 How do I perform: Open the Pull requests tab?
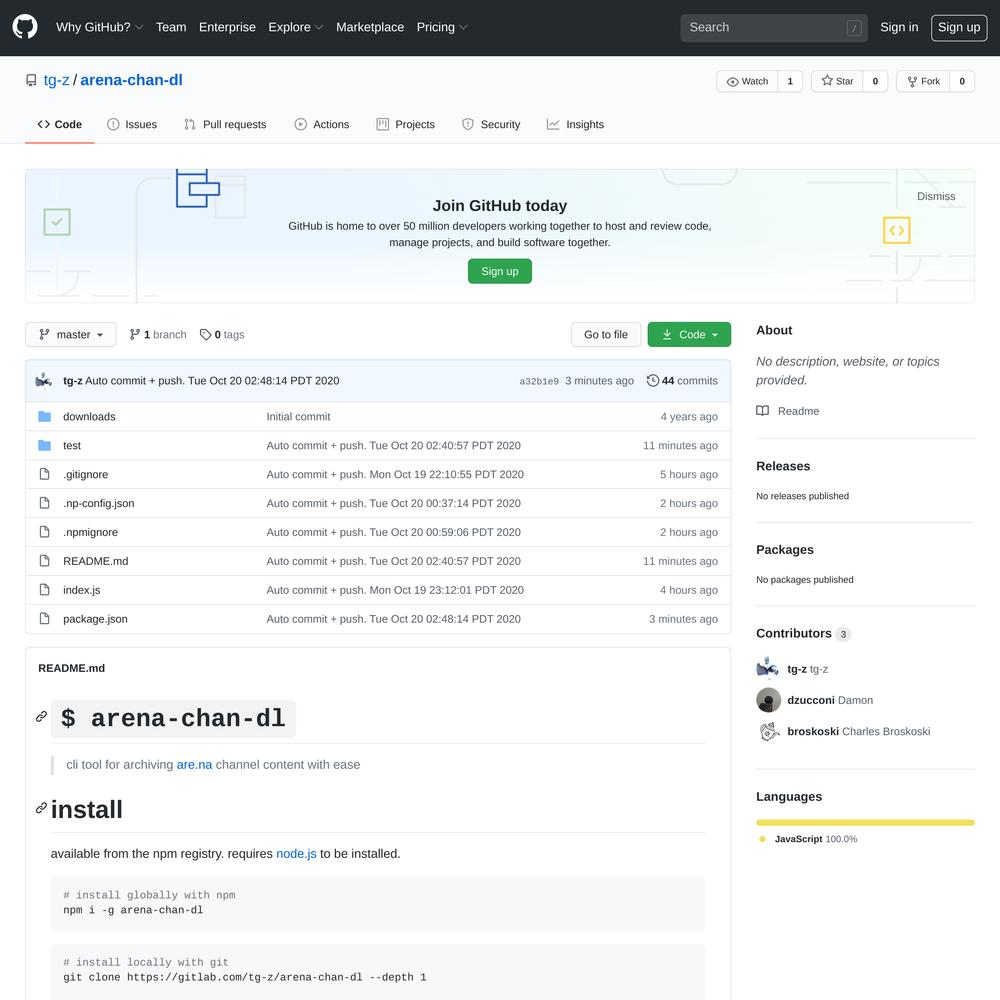[x=225, y=124]
